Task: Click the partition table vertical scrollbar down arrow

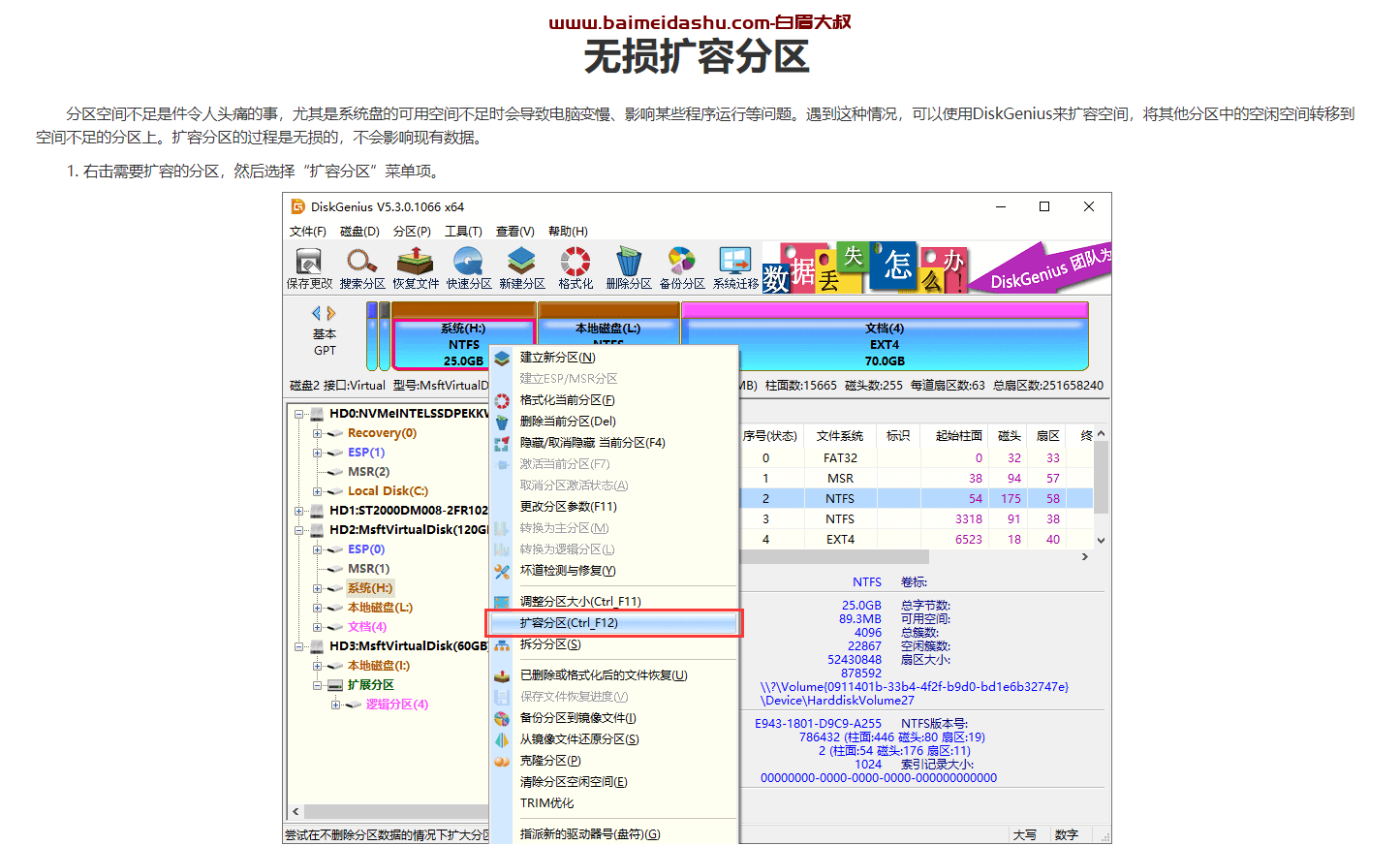Action: point(1101,541)
